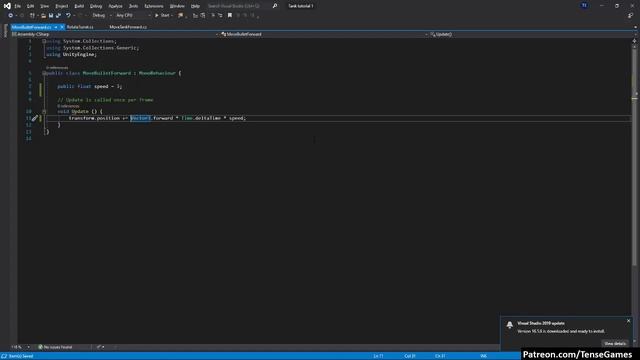The image size is (640, 360).
Task: Click the Visual Studio logo icon
Action: [x=7, y=6]
